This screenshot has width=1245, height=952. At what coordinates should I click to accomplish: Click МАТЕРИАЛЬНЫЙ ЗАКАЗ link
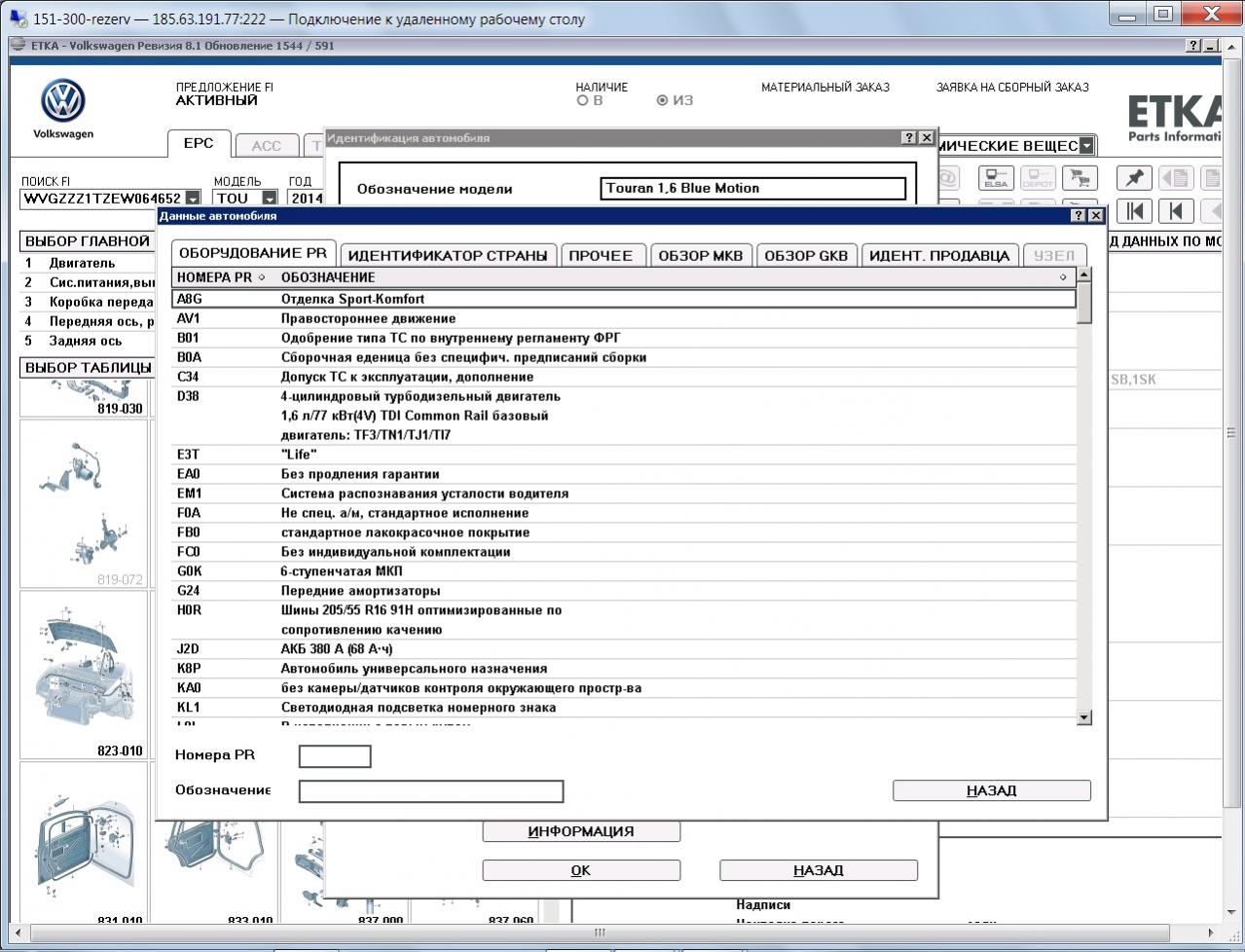pyautogui.click(x=825, y=87)
